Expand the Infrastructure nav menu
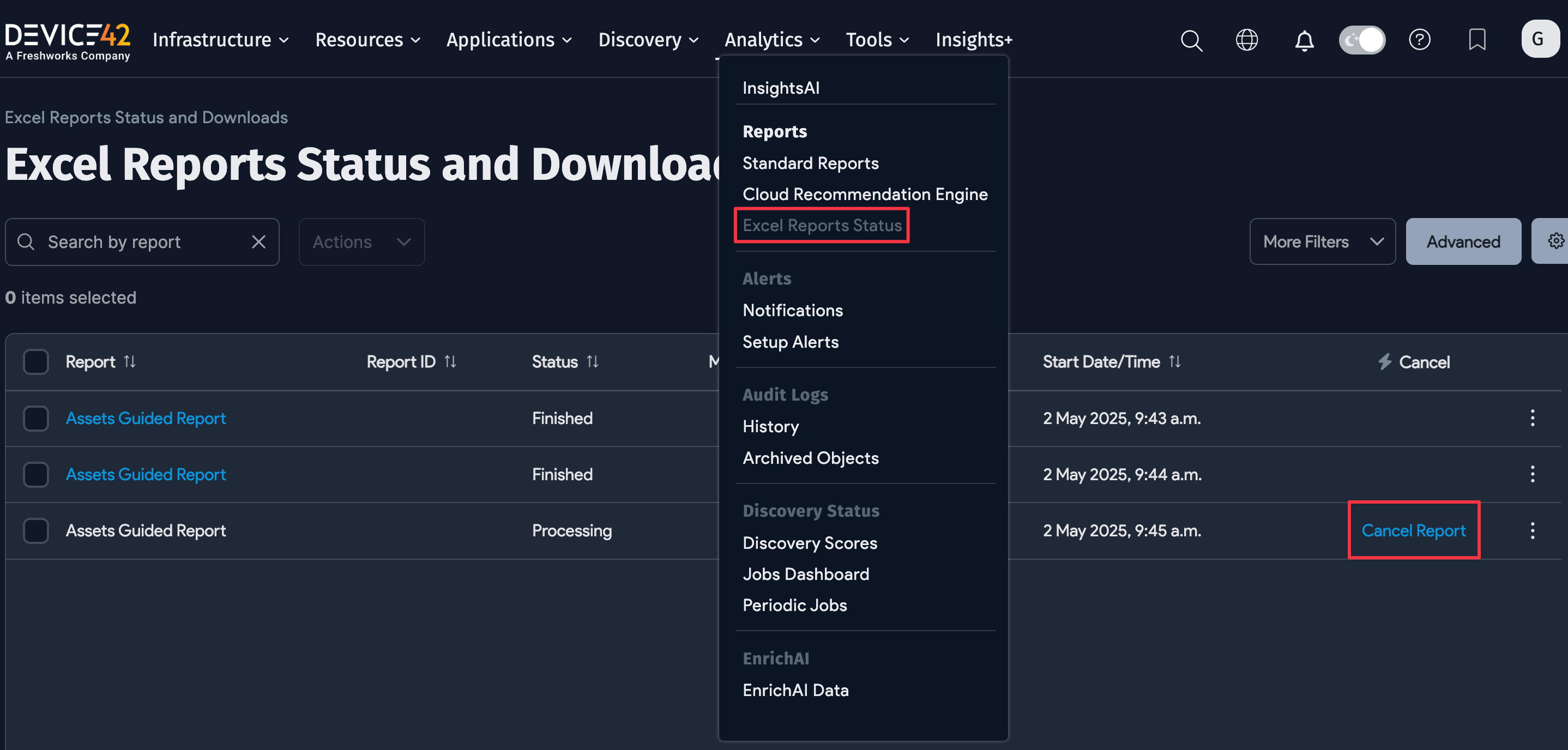 (x=220, y=40)
